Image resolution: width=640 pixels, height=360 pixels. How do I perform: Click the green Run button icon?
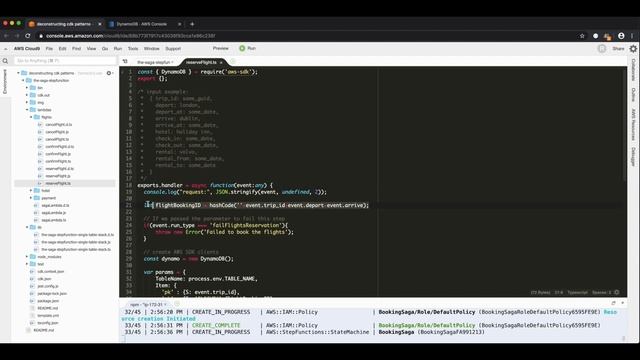(x=242, y=48)
